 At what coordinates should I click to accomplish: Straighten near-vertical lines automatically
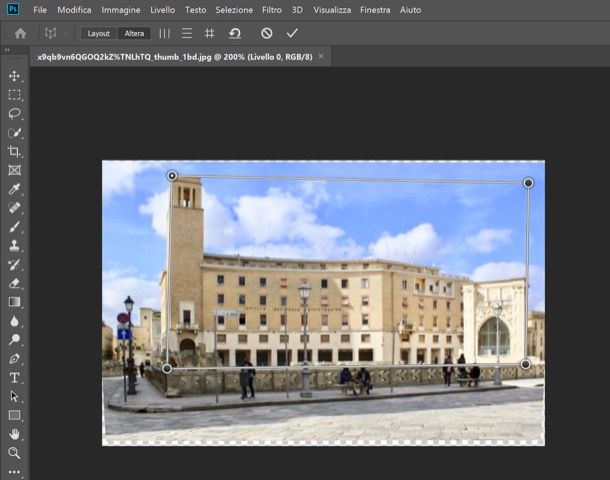[165, 33]
